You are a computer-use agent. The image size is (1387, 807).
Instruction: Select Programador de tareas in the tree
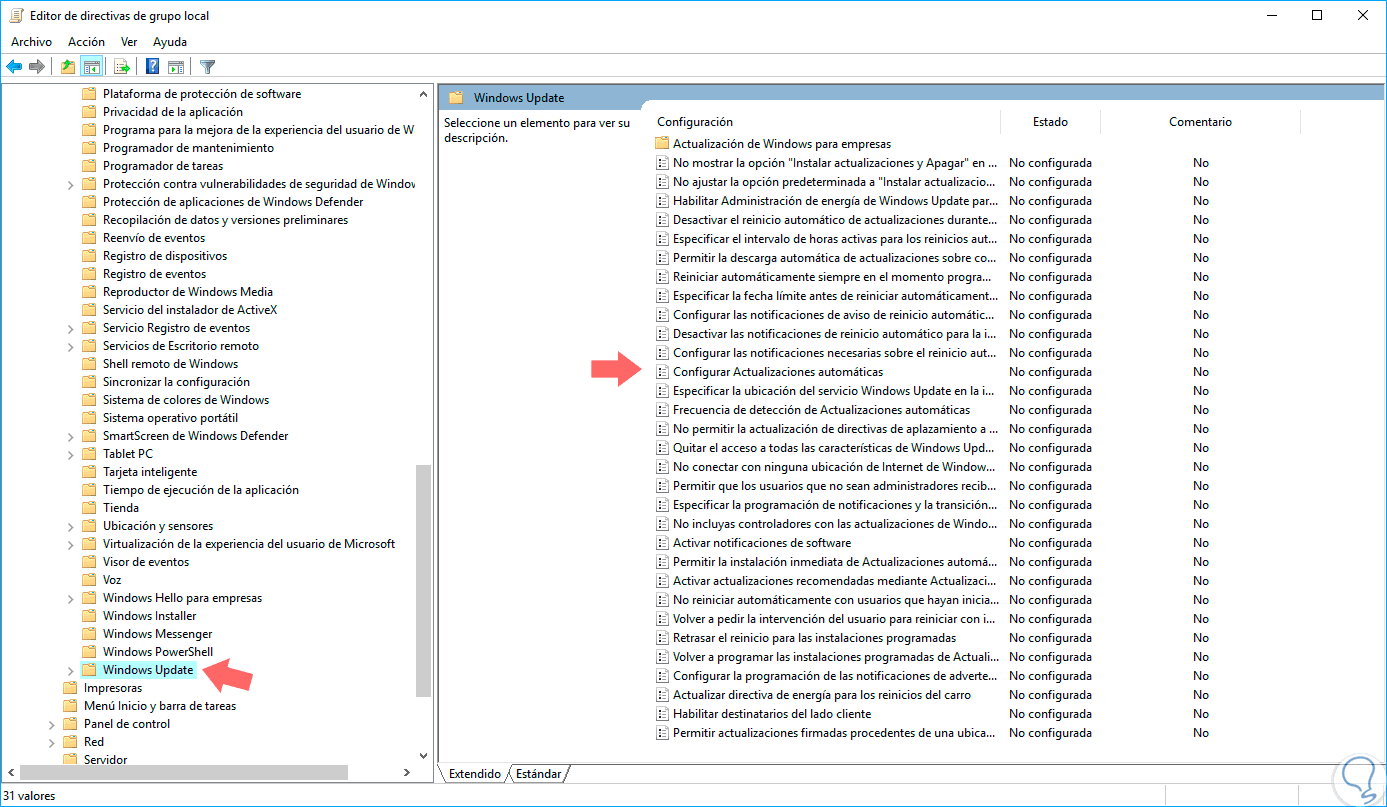(163, 166)
